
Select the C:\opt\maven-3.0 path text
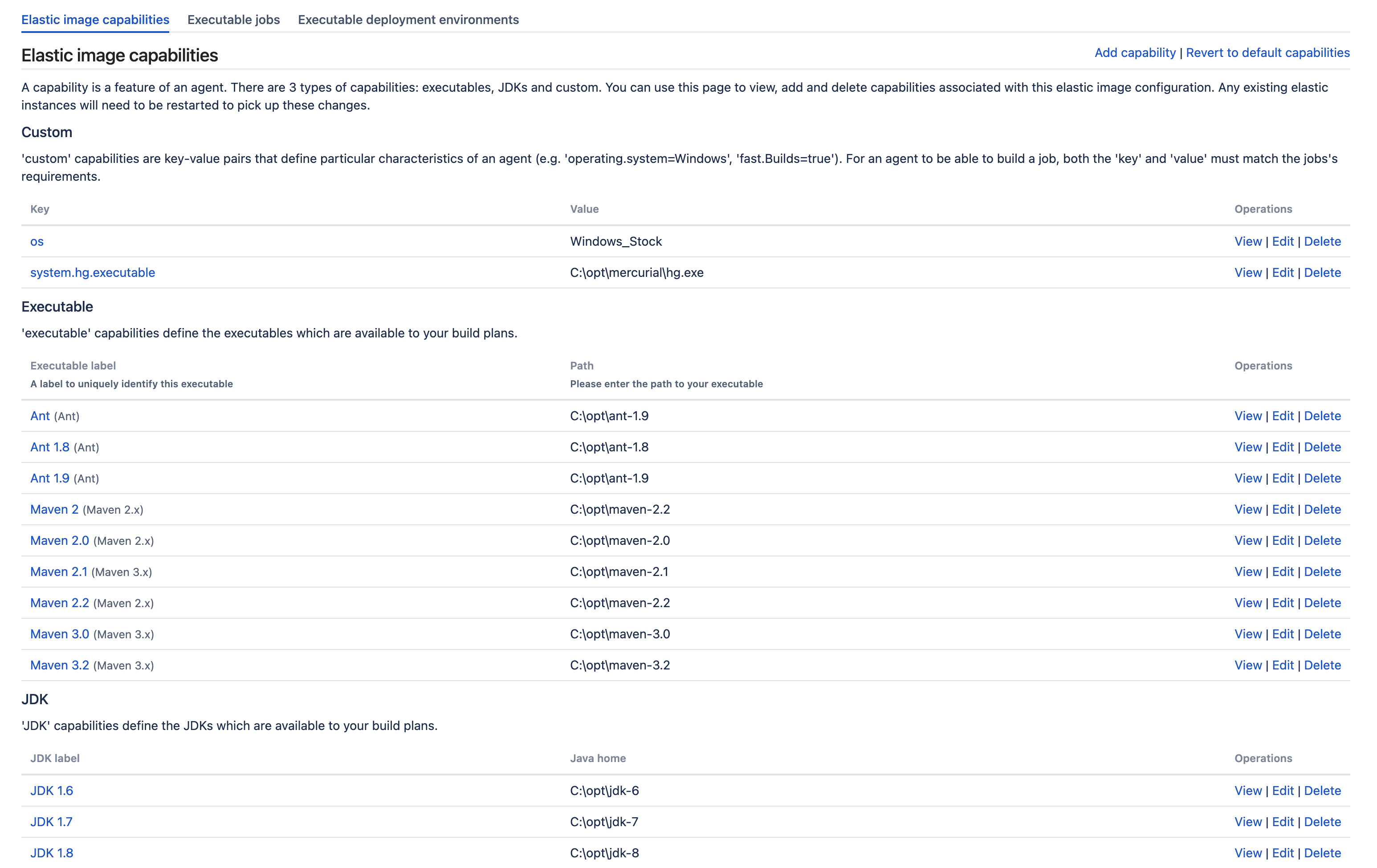click(620, 634)
